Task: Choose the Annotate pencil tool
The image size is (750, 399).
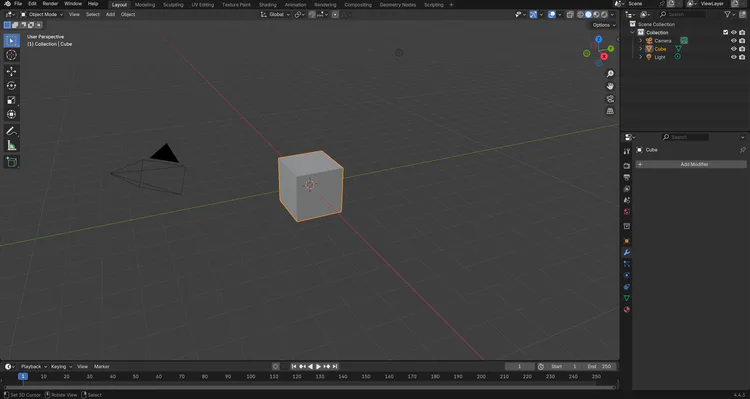Action: (11, 131)
